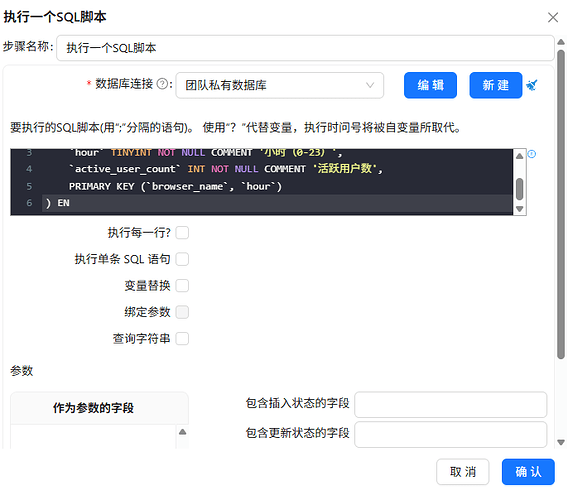Screen dimensions: 572x500
Task: Click 确认 to confirm
Action: click(528, 472)
